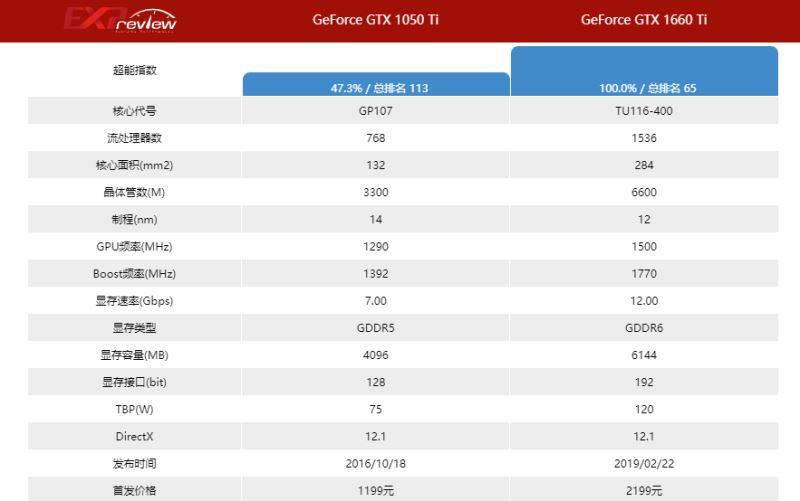
Task: Select the 超能指数 row label
Action: [x=135, y=70]
